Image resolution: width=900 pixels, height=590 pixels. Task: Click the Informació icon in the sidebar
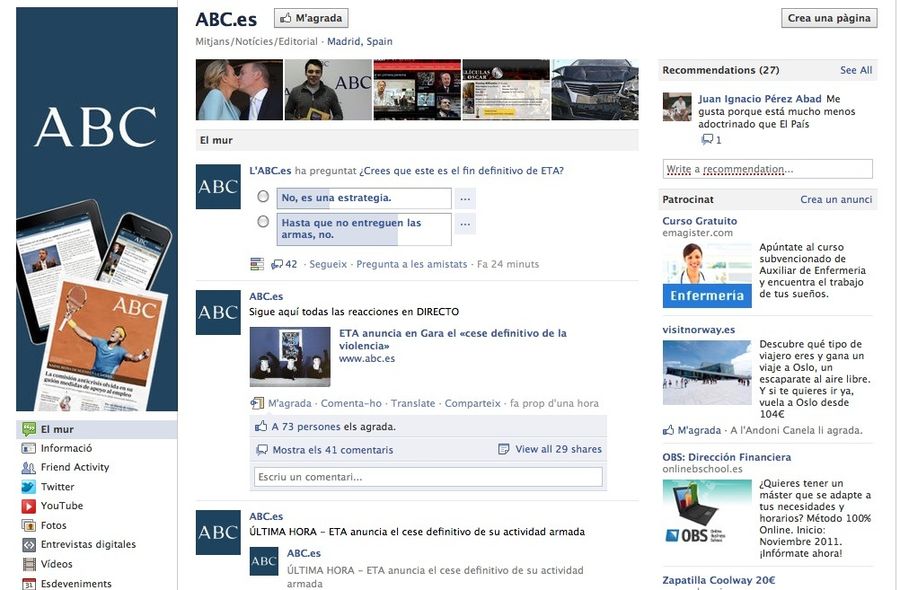pyautogui.click(x=29, y=448)
